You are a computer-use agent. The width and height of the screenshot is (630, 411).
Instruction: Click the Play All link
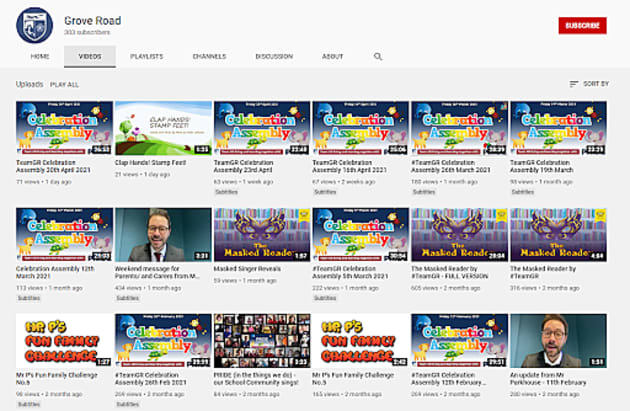click(64, 84)
